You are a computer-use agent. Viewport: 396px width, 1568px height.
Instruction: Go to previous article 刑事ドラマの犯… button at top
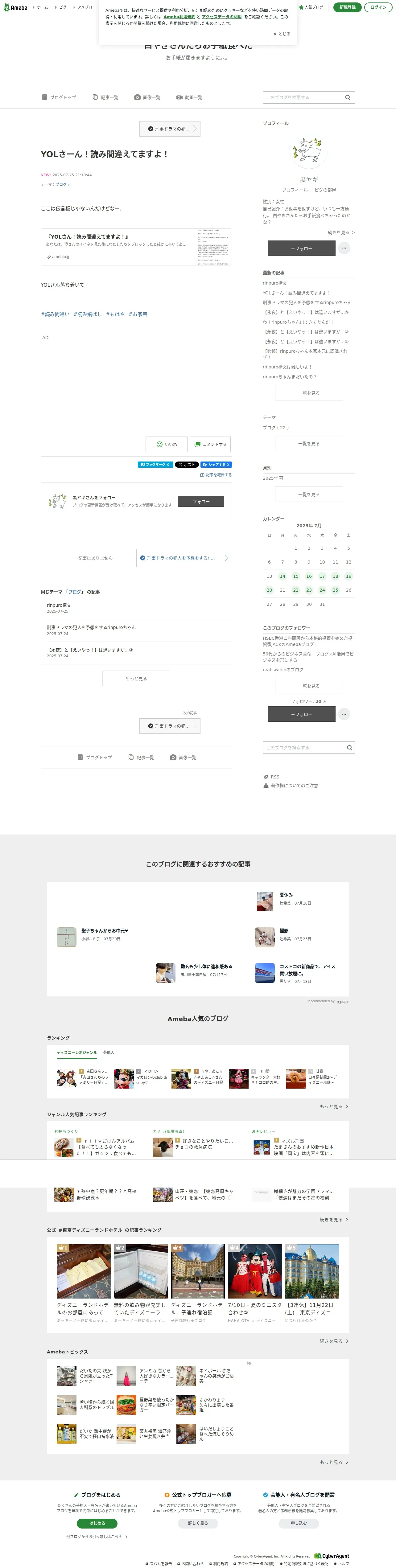pos(170,129)
